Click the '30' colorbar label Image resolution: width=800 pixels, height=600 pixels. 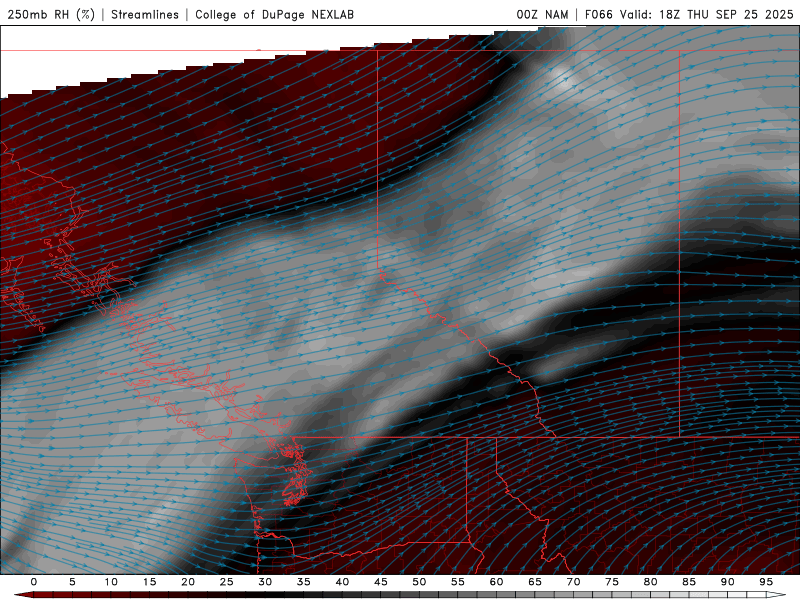(x=265, y=582)
